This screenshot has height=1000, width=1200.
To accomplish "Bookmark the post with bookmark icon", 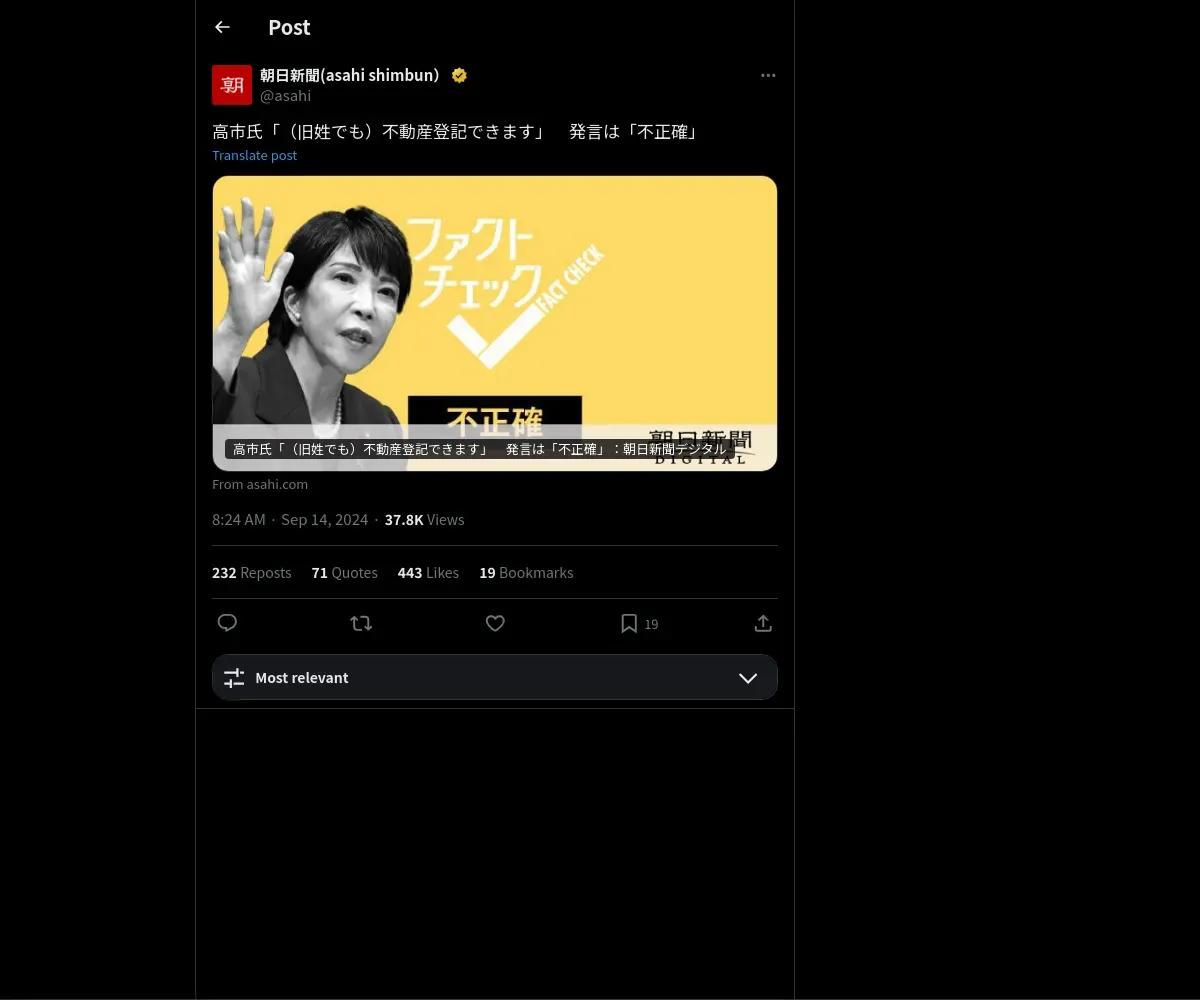I will pos(629,623).
